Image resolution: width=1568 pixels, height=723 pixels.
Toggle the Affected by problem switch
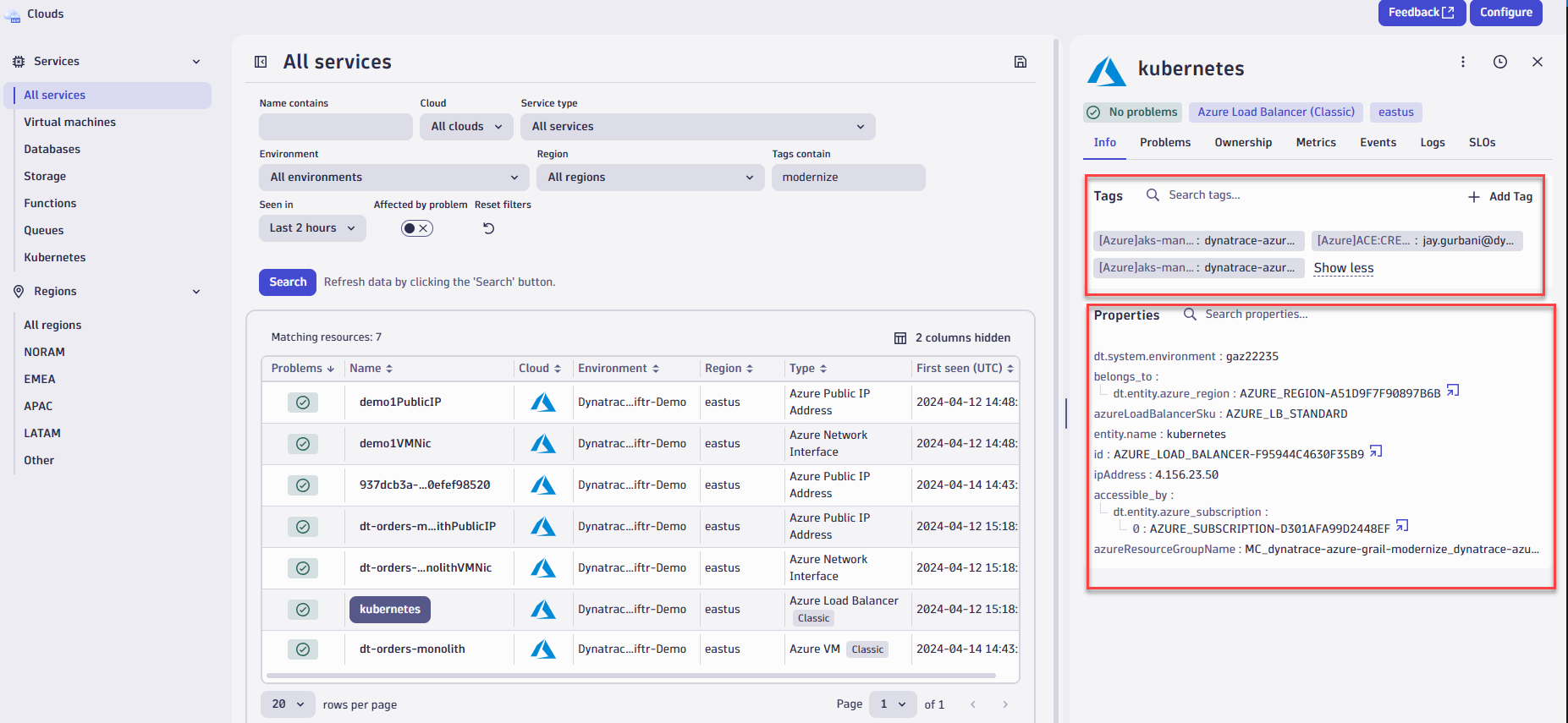tap(416, 228)
